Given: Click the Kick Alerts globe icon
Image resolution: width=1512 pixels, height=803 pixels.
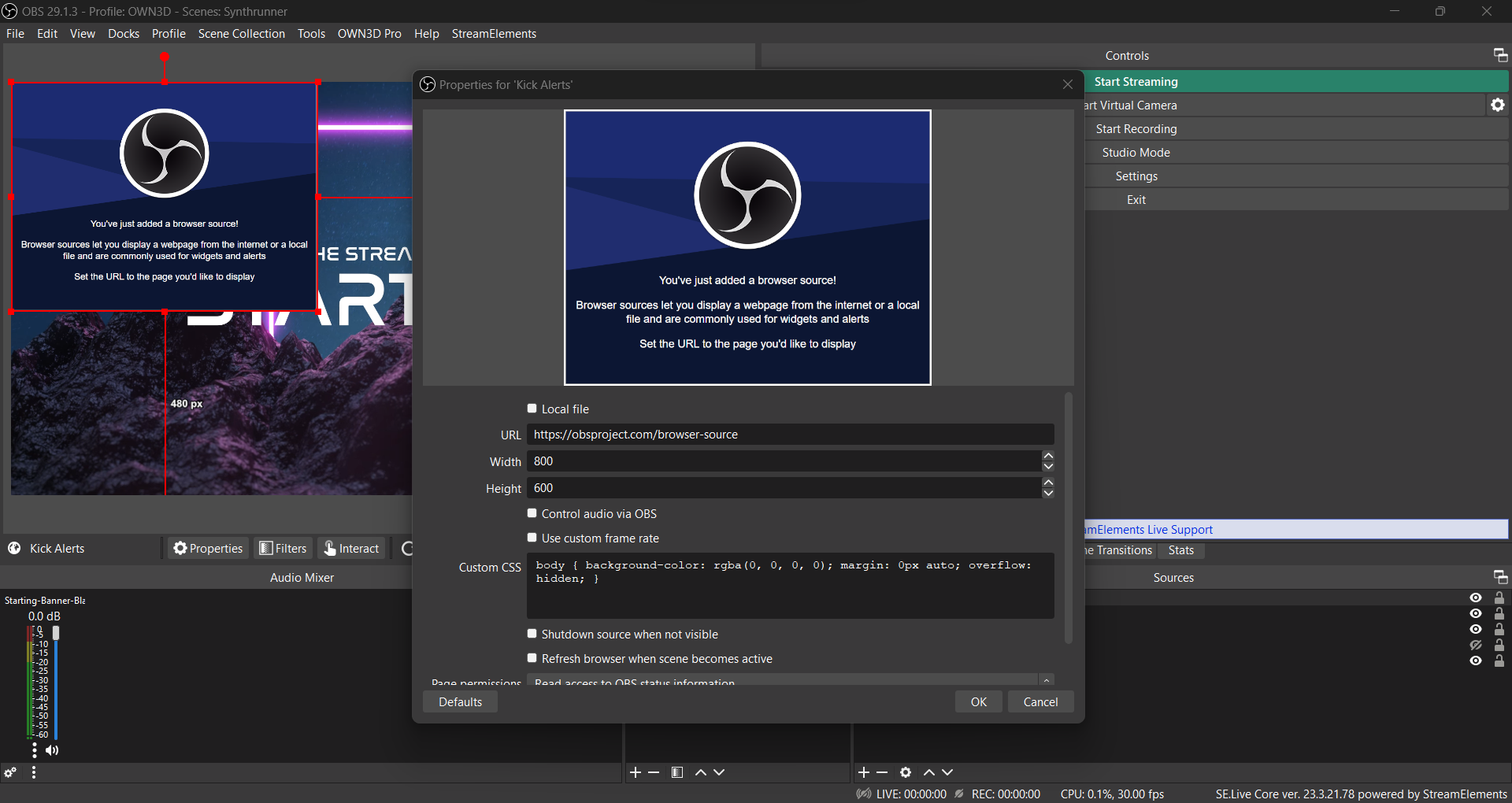Looking at the screenshot, I should (14, 548).
